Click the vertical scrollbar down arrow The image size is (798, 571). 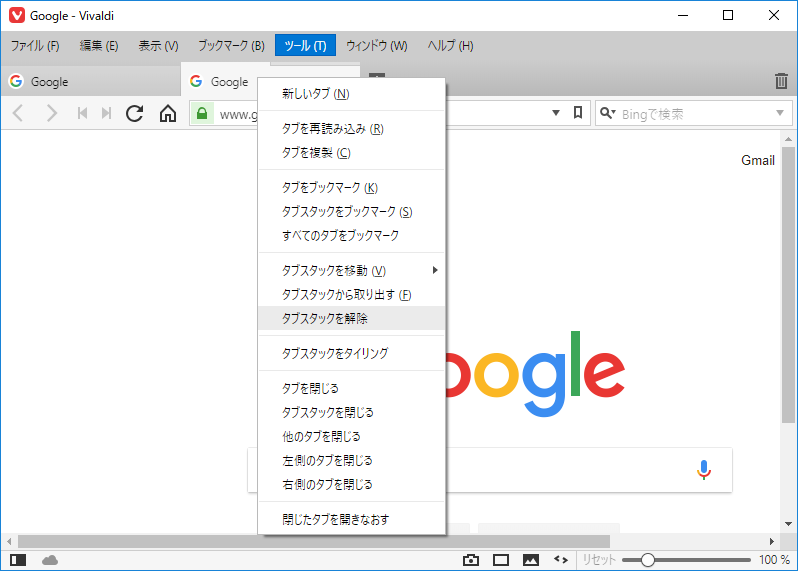788,524
